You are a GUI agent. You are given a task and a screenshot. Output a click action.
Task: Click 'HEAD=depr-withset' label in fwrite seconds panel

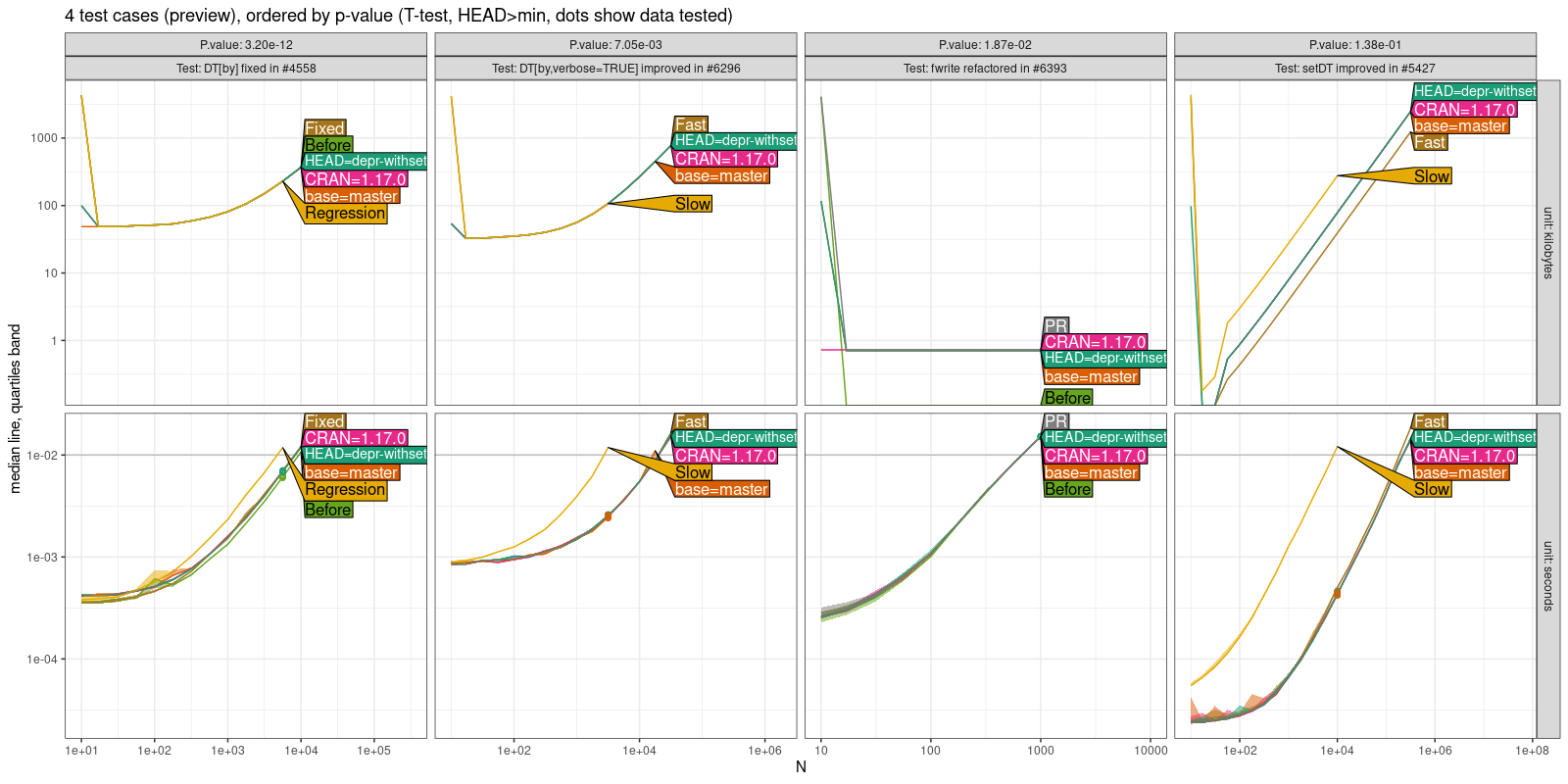click(1104, 438)
